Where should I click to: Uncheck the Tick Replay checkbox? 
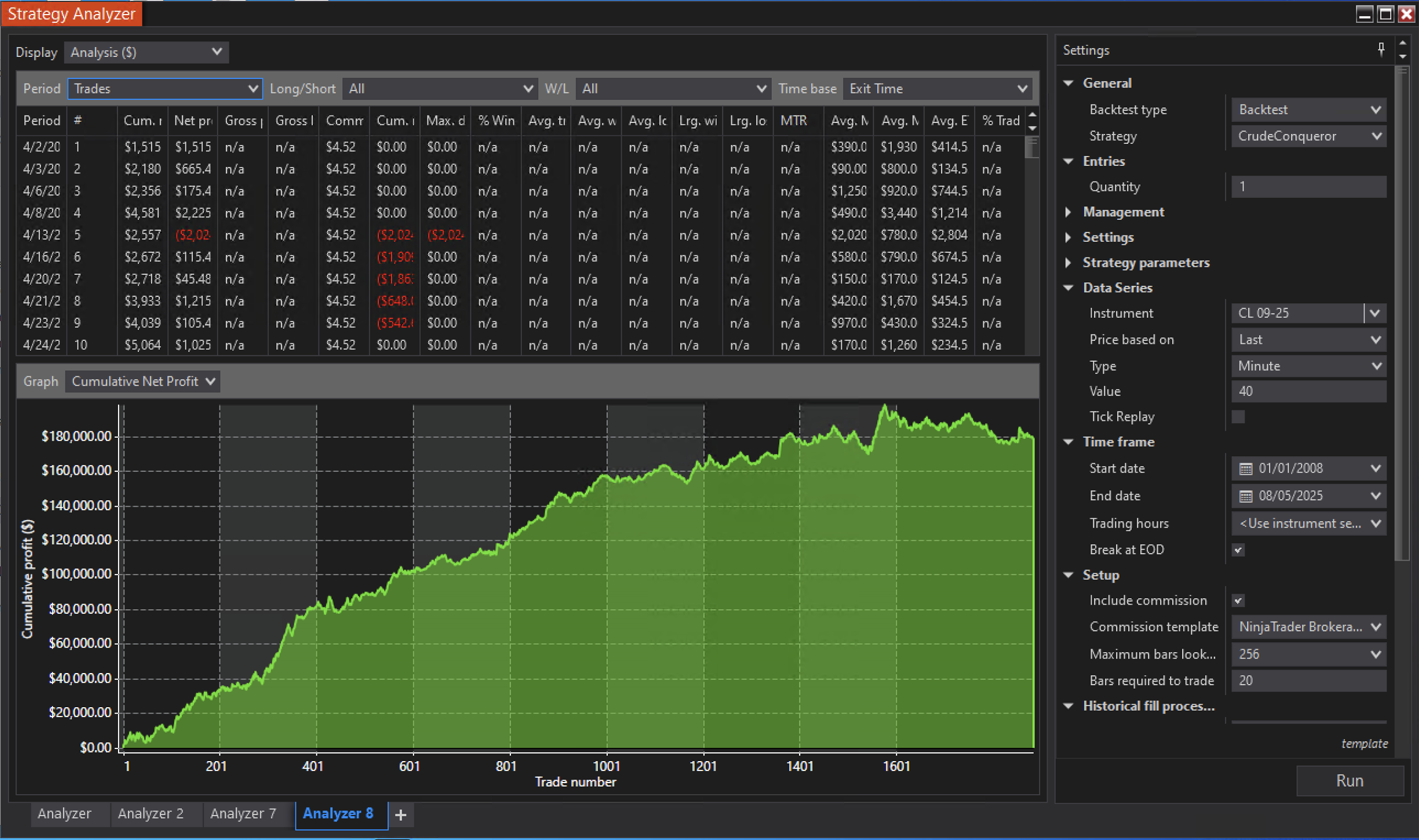1238,417
